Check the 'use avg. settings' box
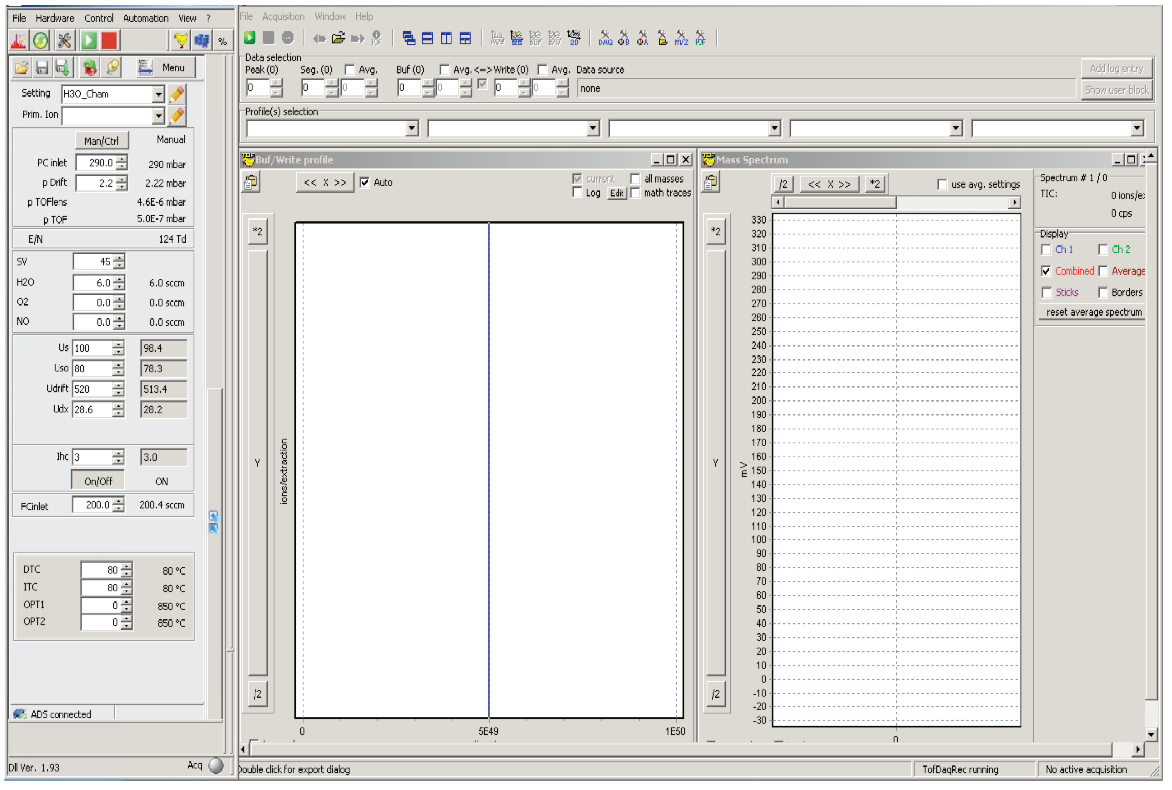The width and height of the screenshot is (1172, 790). pos(942,185)
